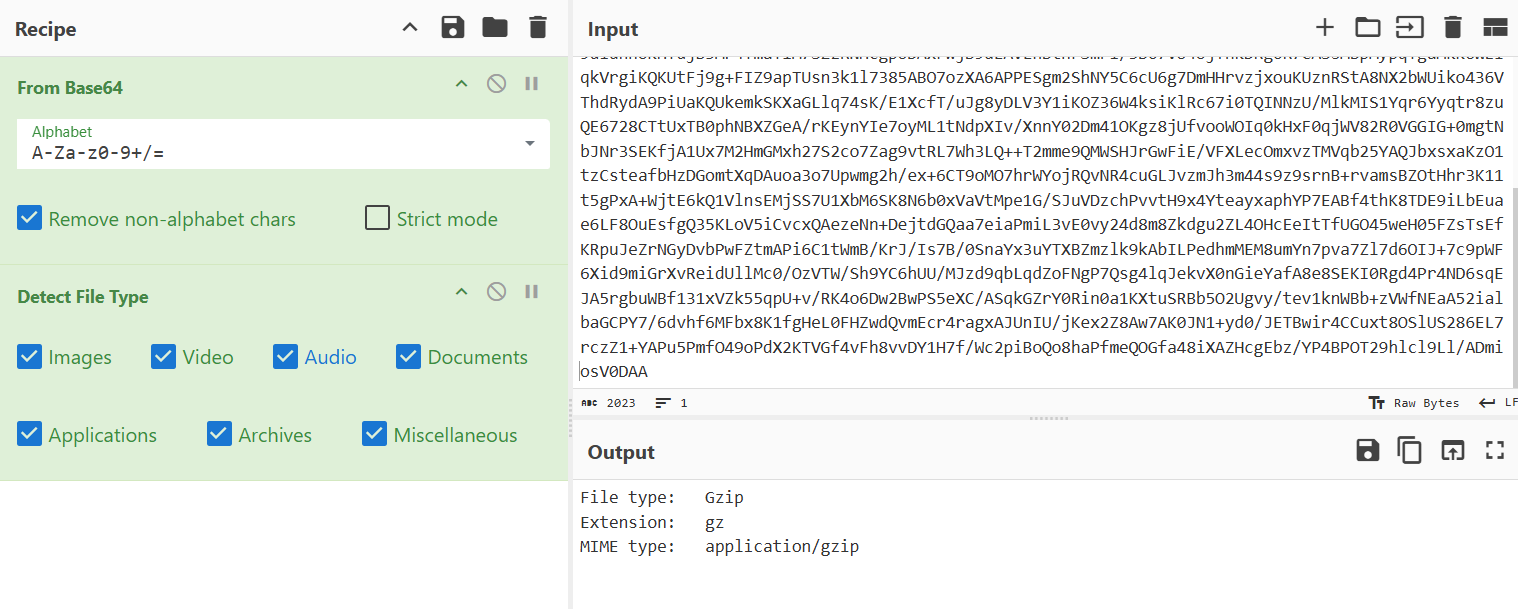1518x609 pixels.
Task: Save output to file
Action: 1367,451
